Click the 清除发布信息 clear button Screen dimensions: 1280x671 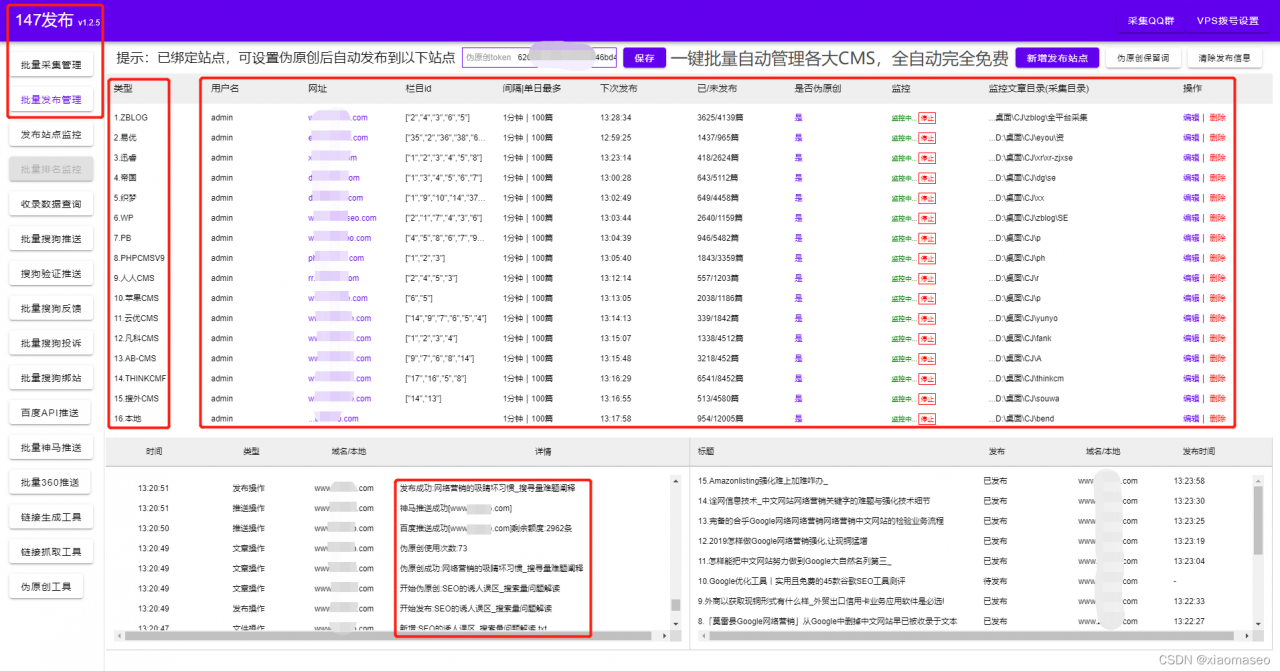(x=1224, y=58)
